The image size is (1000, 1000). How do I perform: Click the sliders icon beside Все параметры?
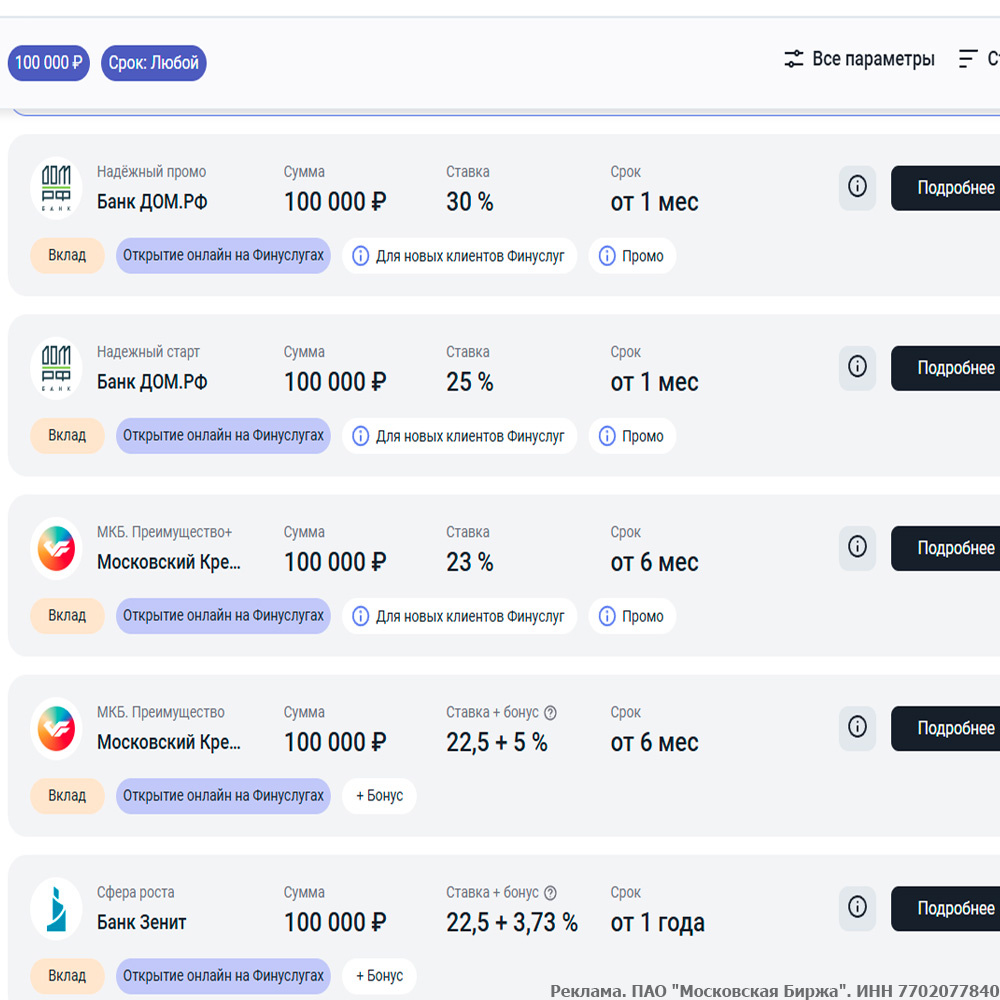[793, 59]
